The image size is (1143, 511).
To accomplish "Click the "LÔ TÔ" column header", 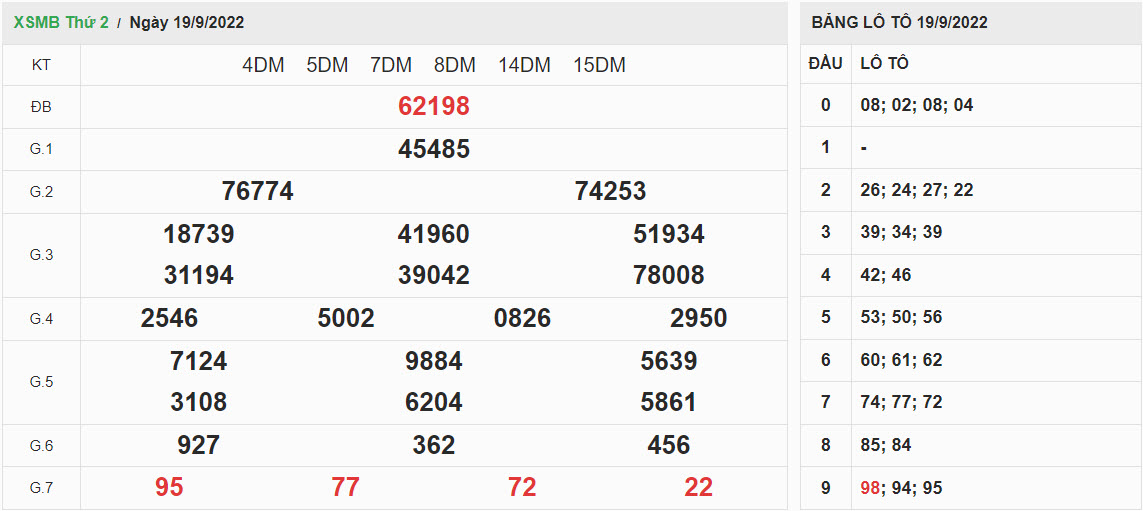I will (884, 63).
